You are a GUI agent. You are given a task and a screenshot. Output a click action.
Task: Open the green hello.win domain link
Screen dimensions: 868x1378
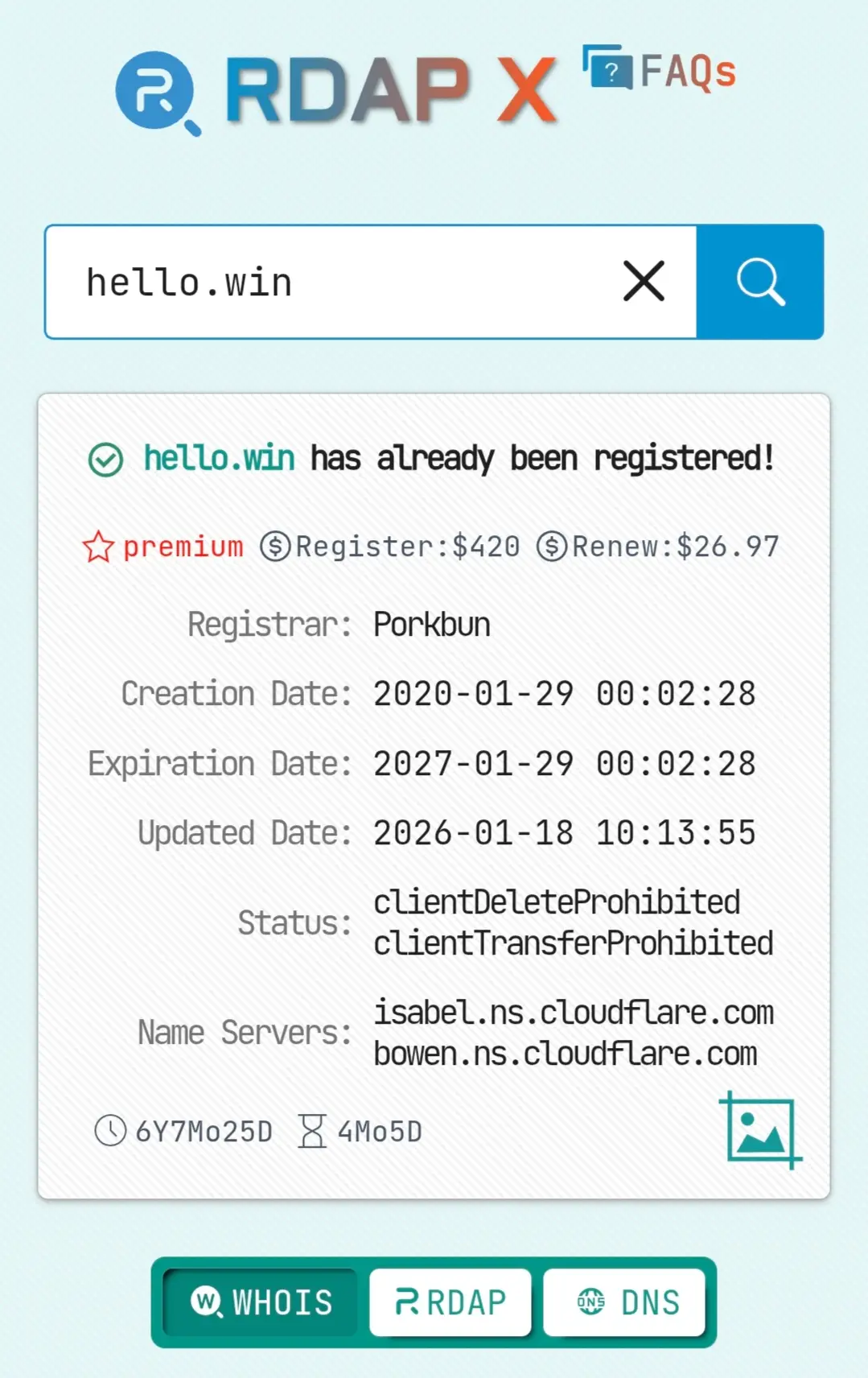coord(219,458)
